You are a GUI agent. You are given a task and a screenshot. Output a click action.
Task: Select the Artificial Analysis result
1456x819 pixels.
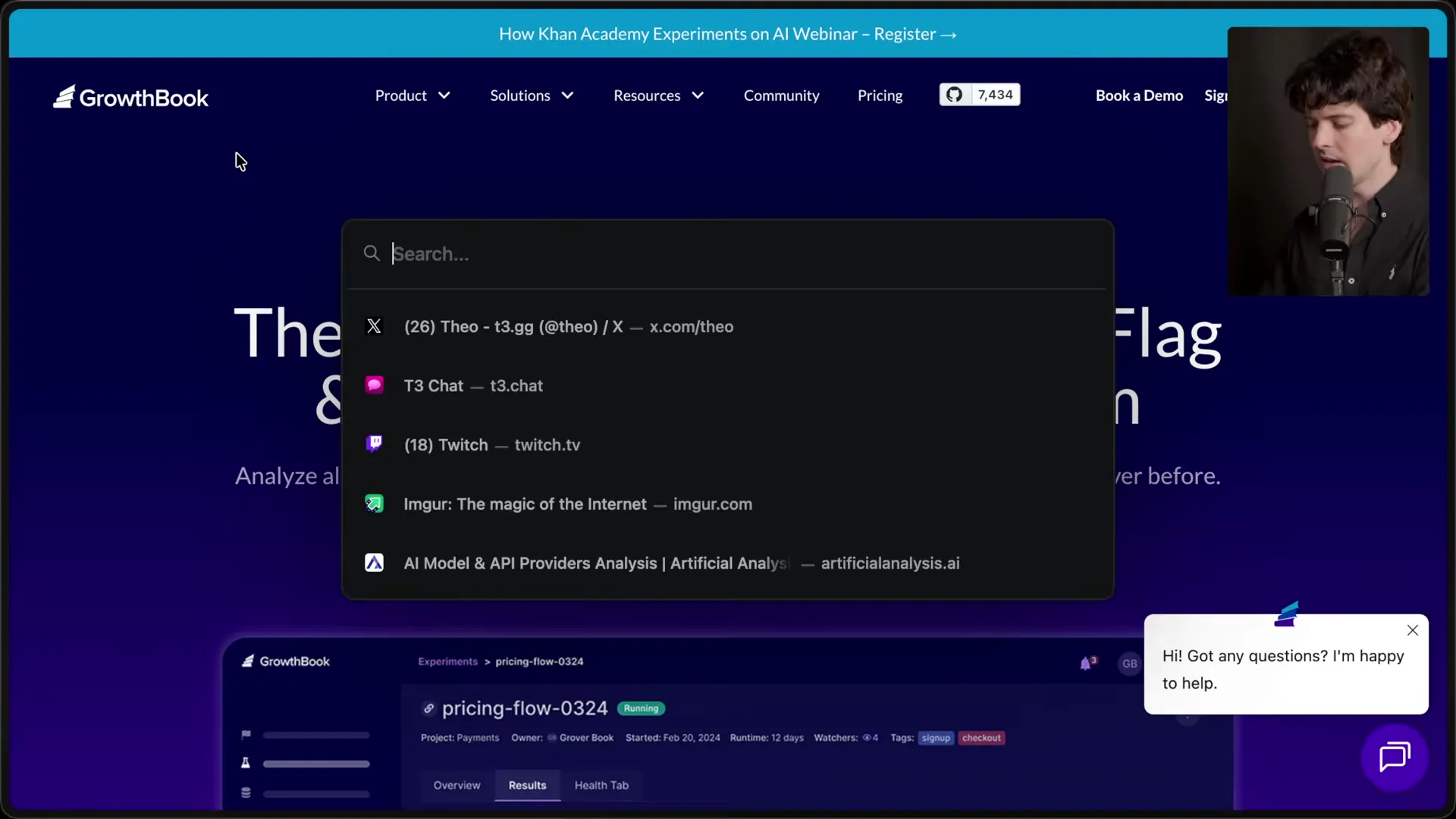pyautogui.click(x=681, y=563)
